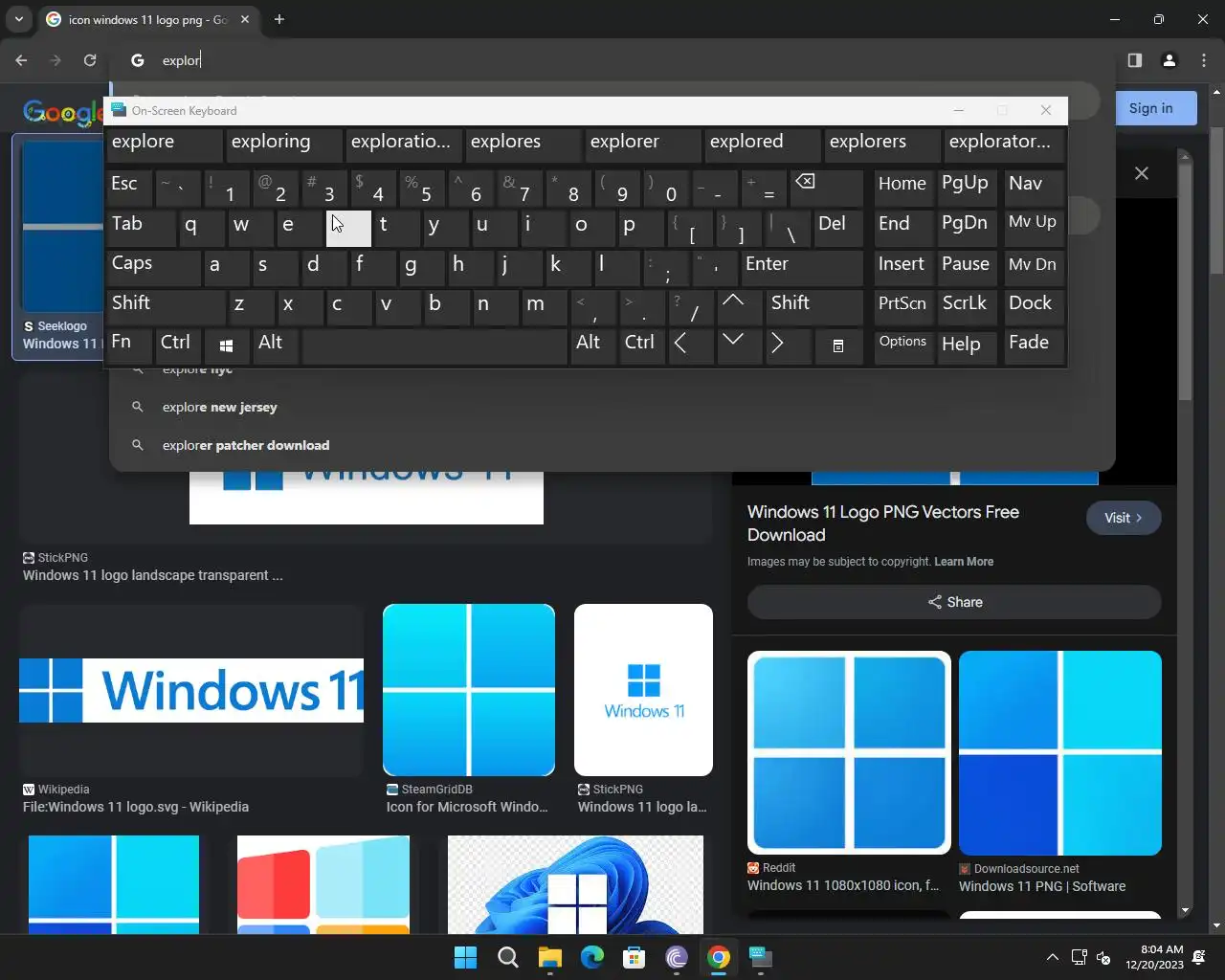Pick the 'explorers' word suggestion
This screenshot has height=980, width=1225.
click(x=882, y=145)
